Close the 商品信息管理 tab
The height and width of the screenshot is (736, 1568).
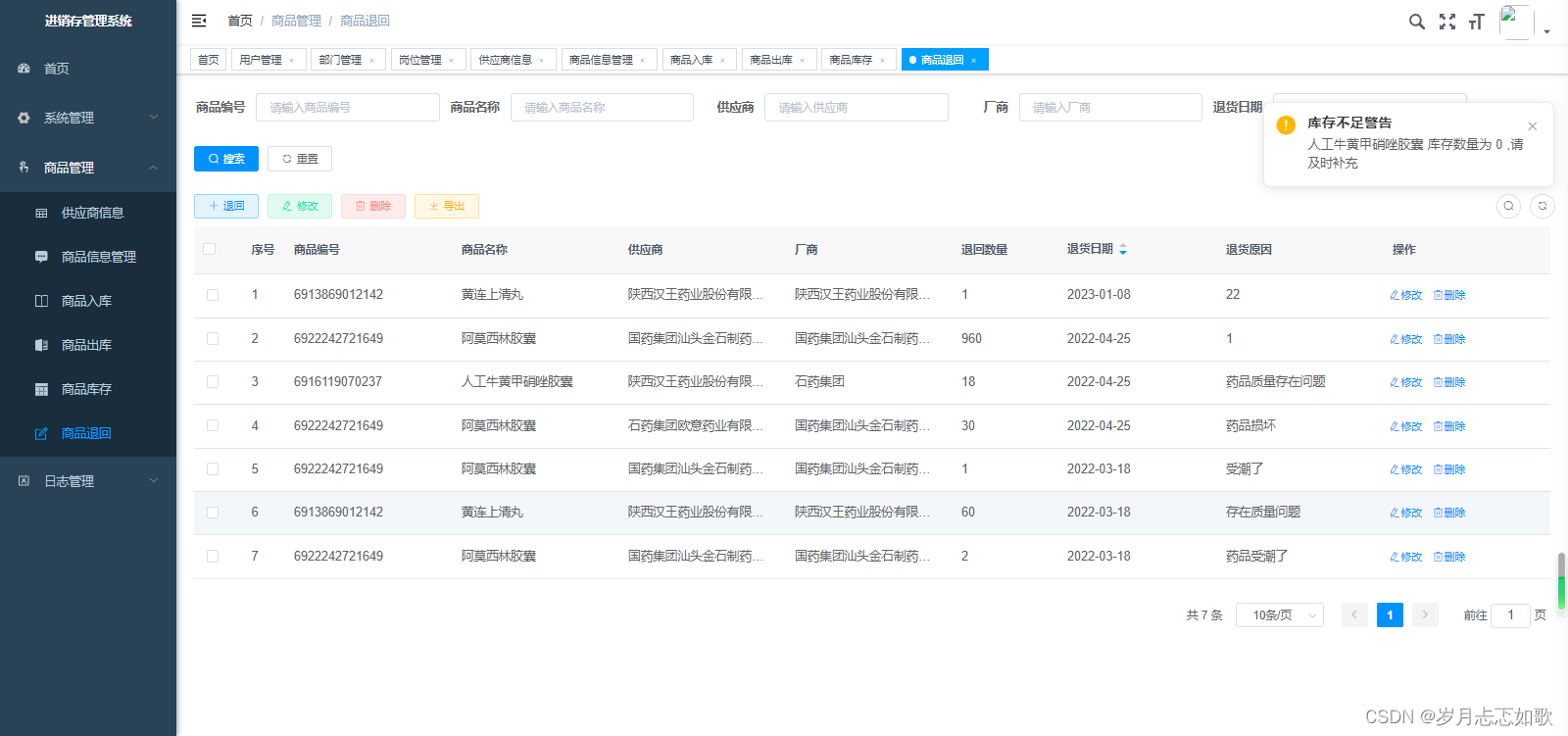point(642,61)
